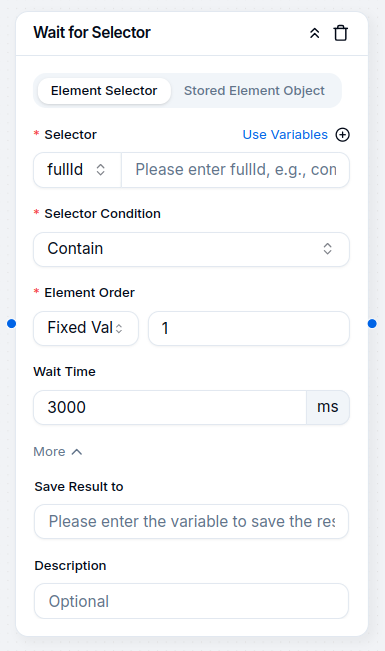Click the up-down arrows in Selector Condition
The height and width of the screenshot is (651, 385).
coord(328,249)
